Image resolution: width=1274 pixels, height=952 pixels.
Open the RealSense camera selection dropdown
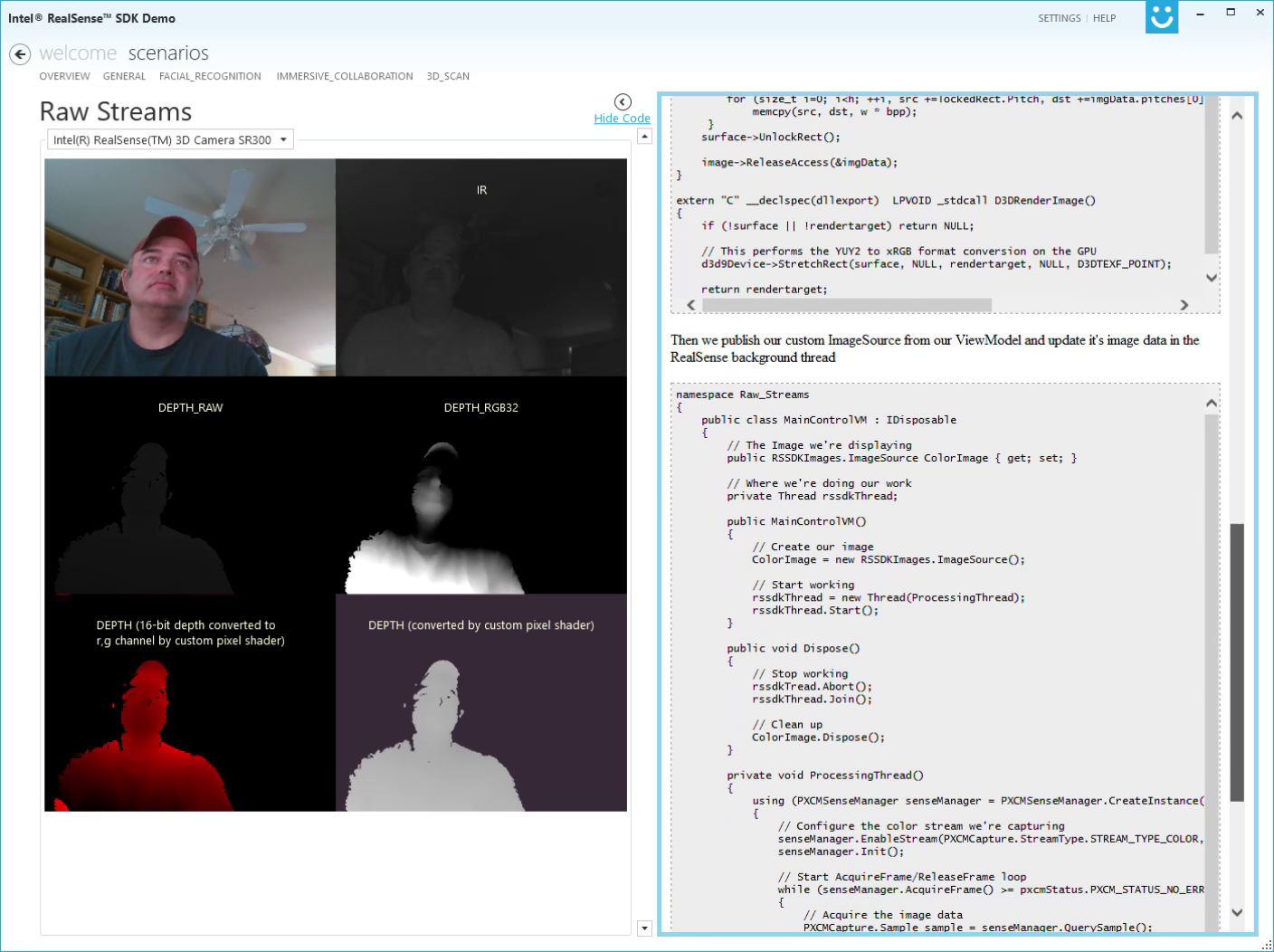170,140
